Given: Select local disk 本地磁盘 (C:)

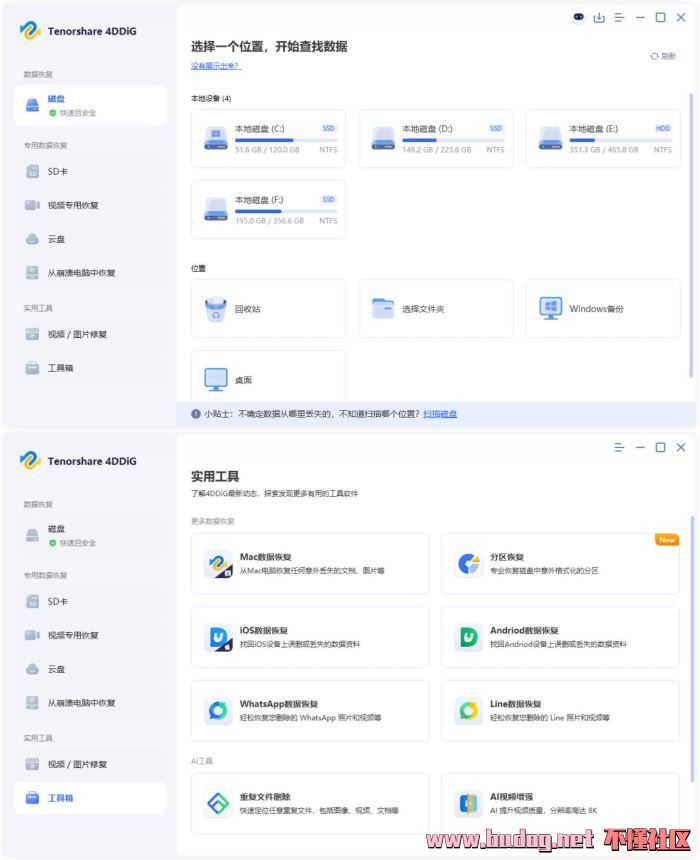Looking at the screenshot, I should pyautogui.click(x=268, y=138).
